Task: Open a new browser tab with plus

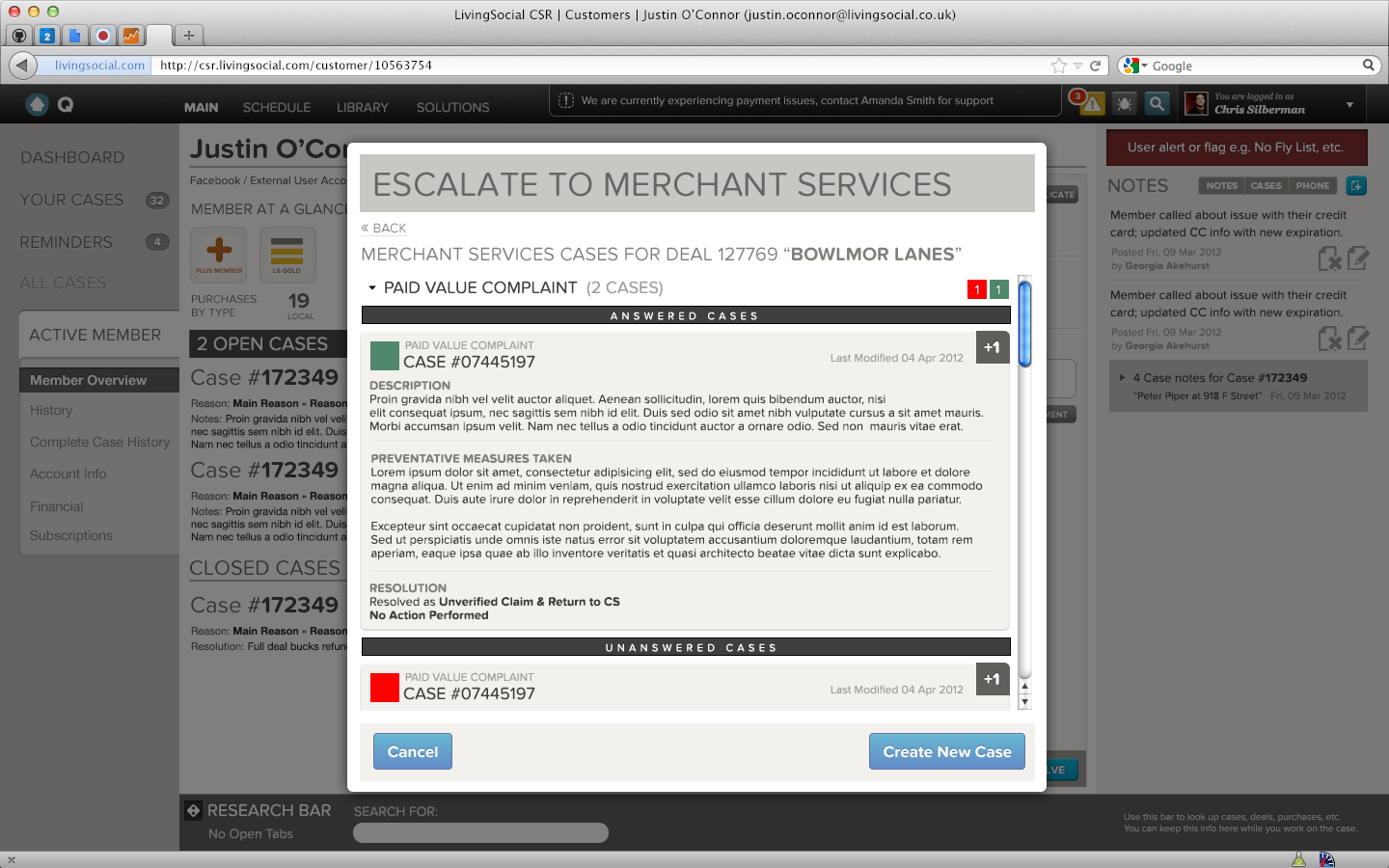Action: point(189,36)
